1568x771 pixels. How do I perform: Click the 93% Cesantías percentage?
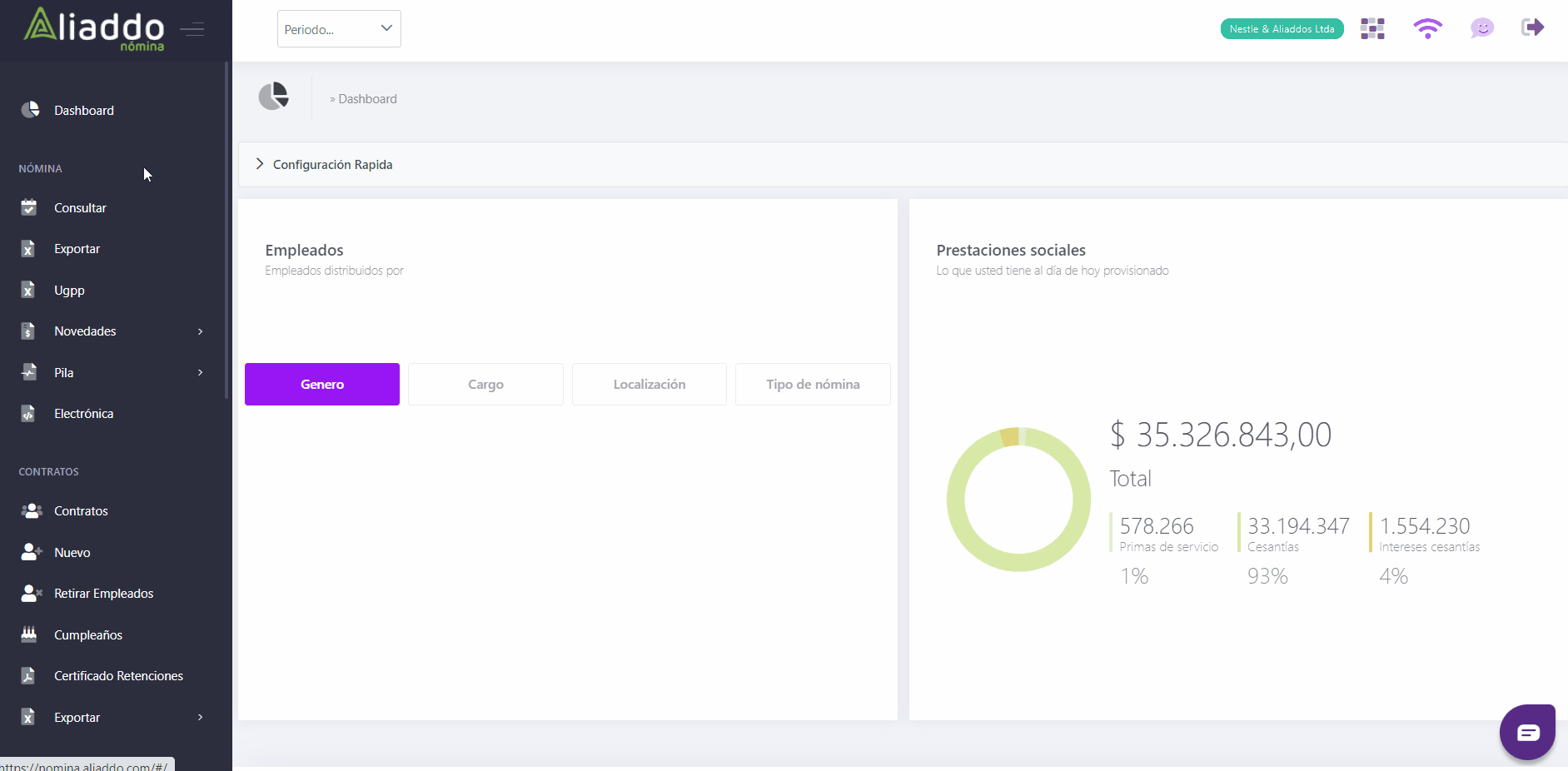[x=1267, y=576]
